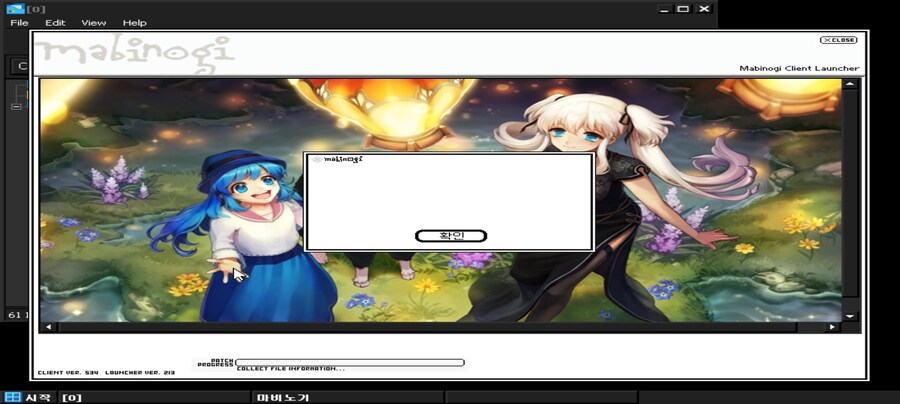Open the Edit menu in the background window
The image size is (900, 404).
tap(55, 23)
